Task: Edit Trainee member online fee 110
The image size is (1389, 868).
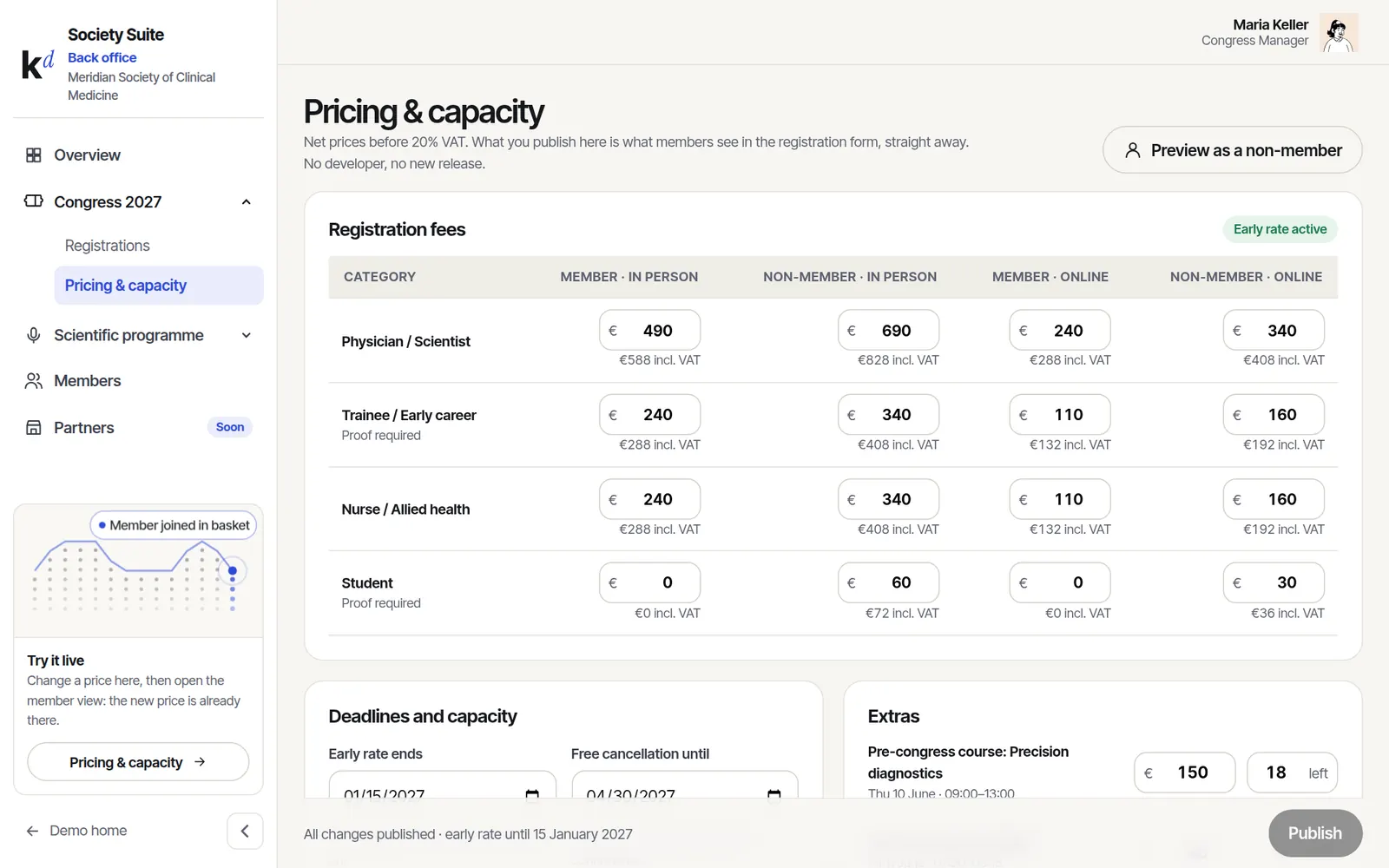Action: [x=1060, y=415]
